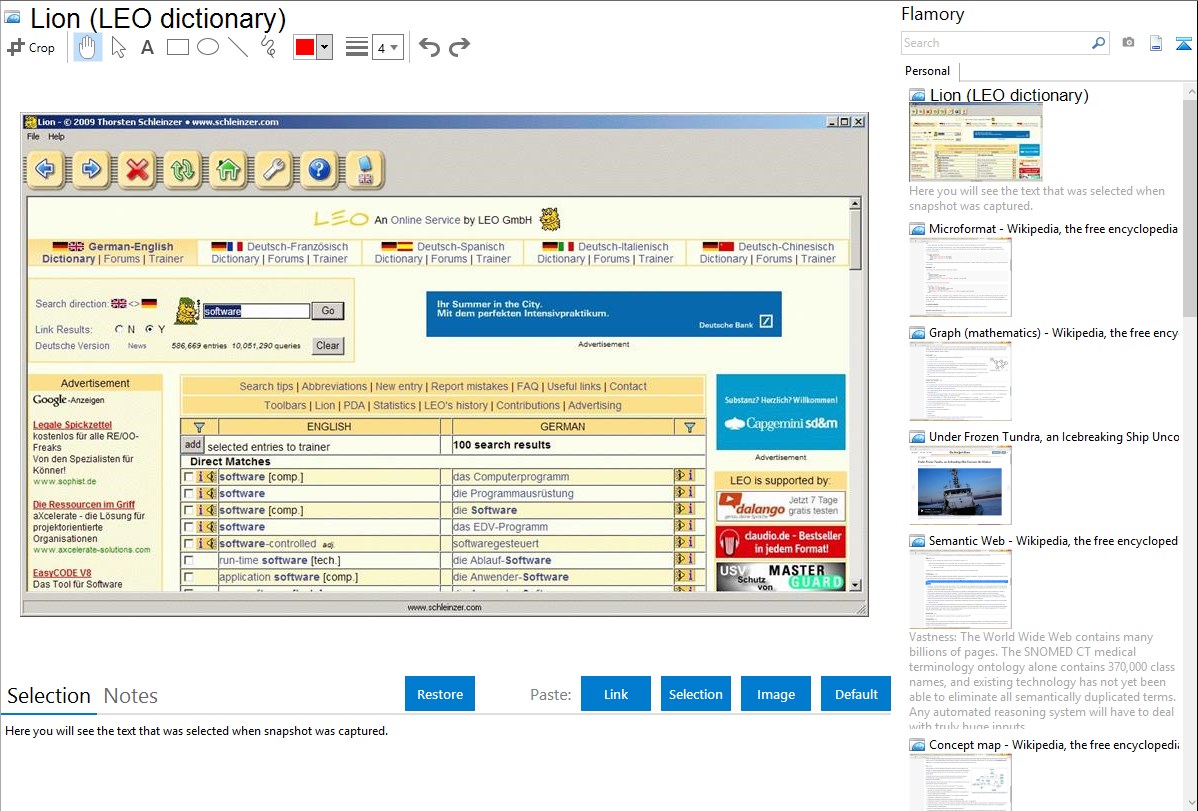The image size is (1198, 811).
Task: Click the Image paste button
Action: click(x=775, y=694)
